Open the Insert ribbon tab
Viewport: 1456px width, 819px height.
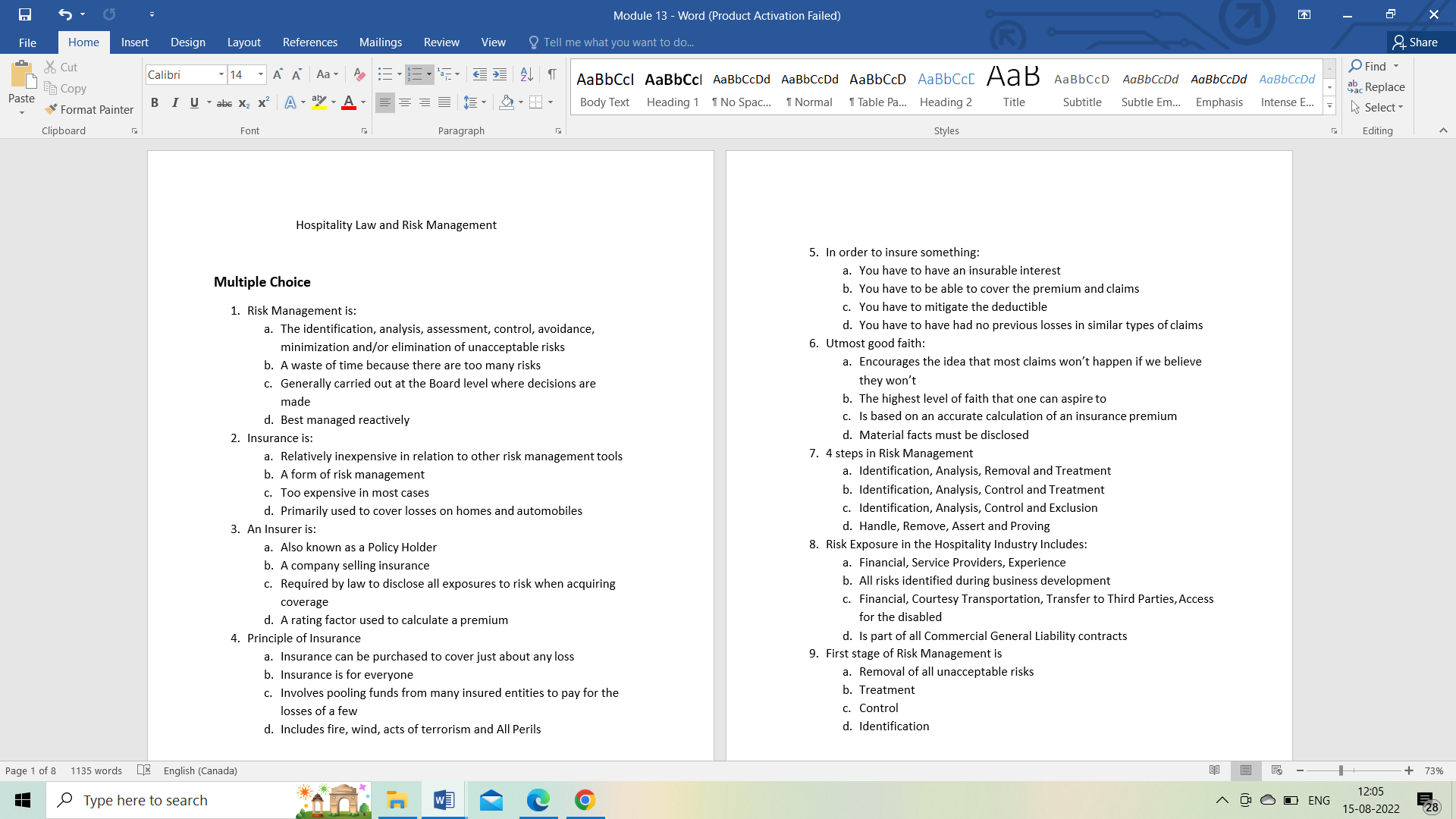pos(134,42)
